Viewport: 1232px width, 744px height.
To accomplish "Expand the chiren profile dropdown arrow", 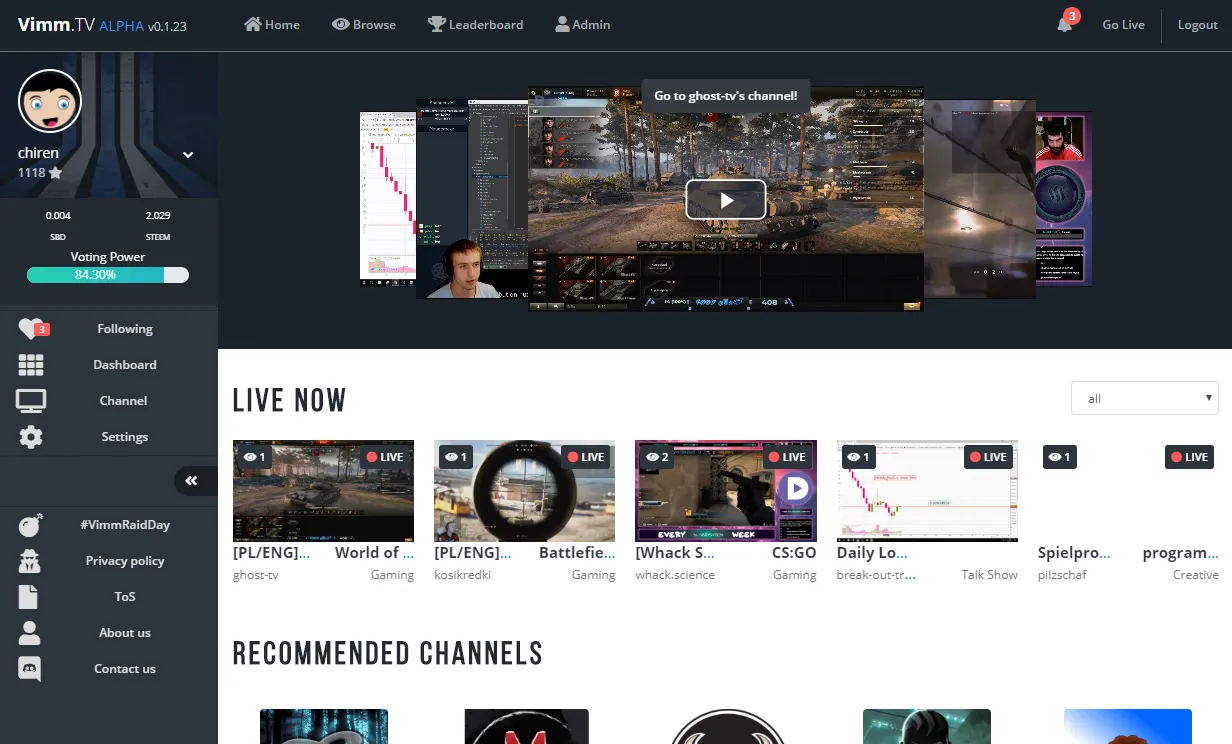I will (x=188, y=154).
